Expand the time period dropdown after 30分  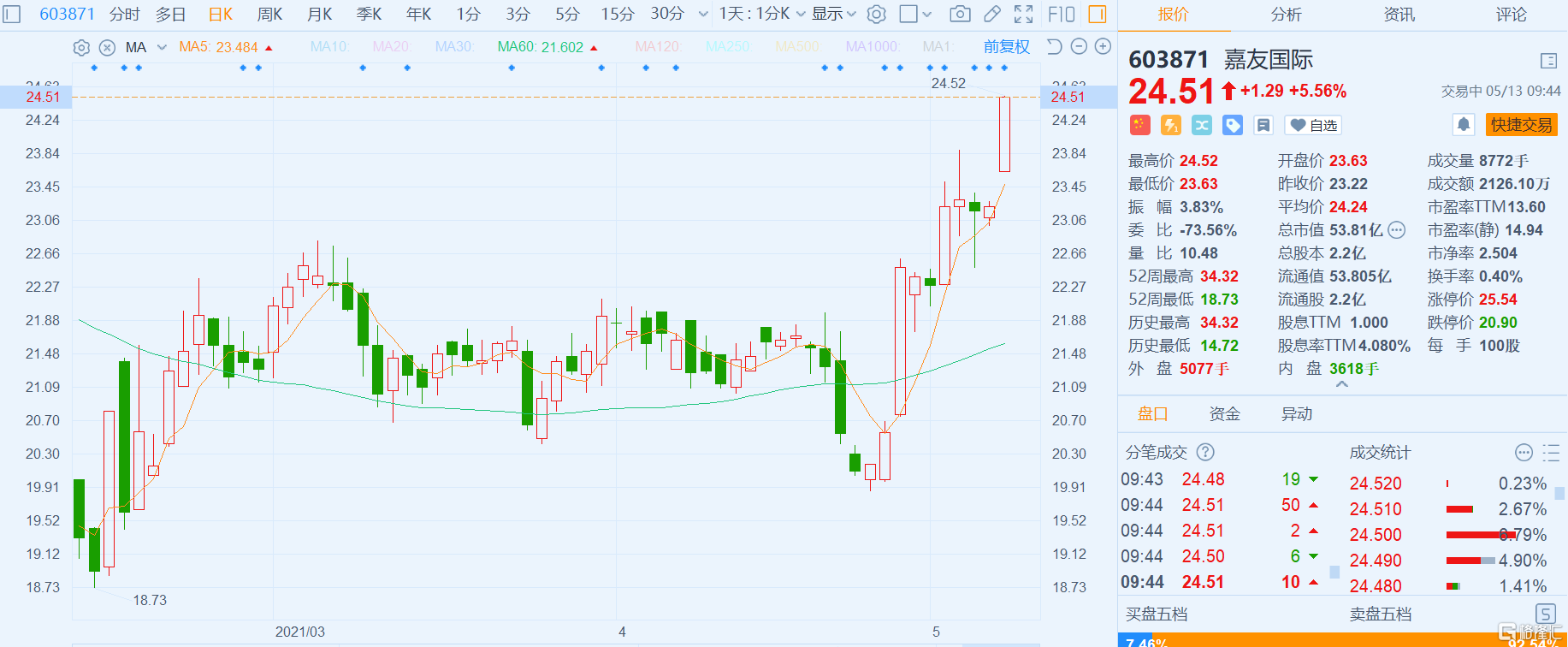coord(703,14)
